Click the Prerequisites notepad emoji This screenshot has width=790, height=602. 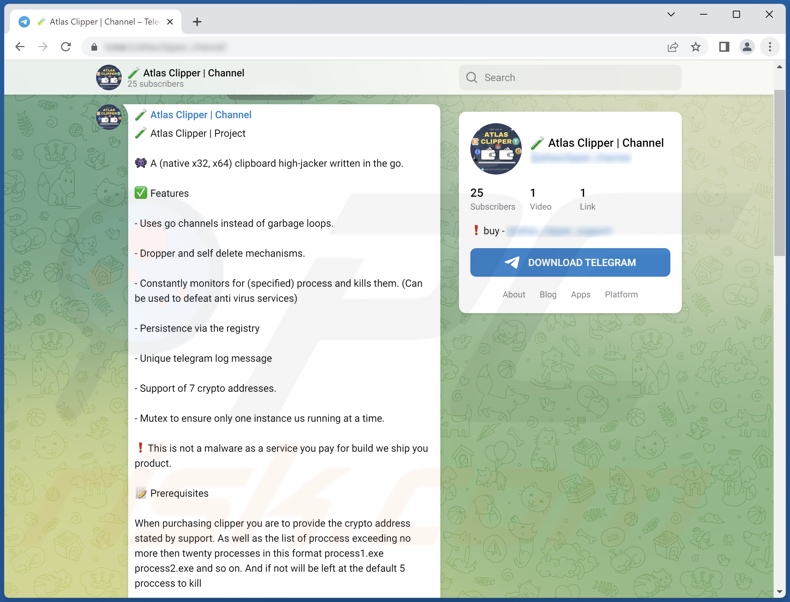pos(141,493)
